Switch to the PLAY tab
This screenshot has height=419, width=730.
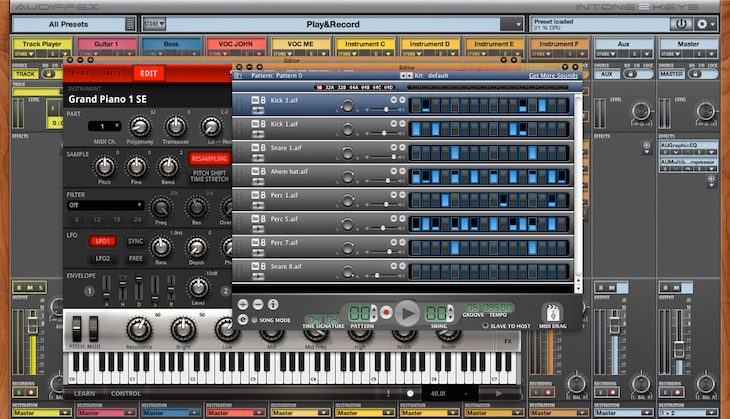[80, 73]
